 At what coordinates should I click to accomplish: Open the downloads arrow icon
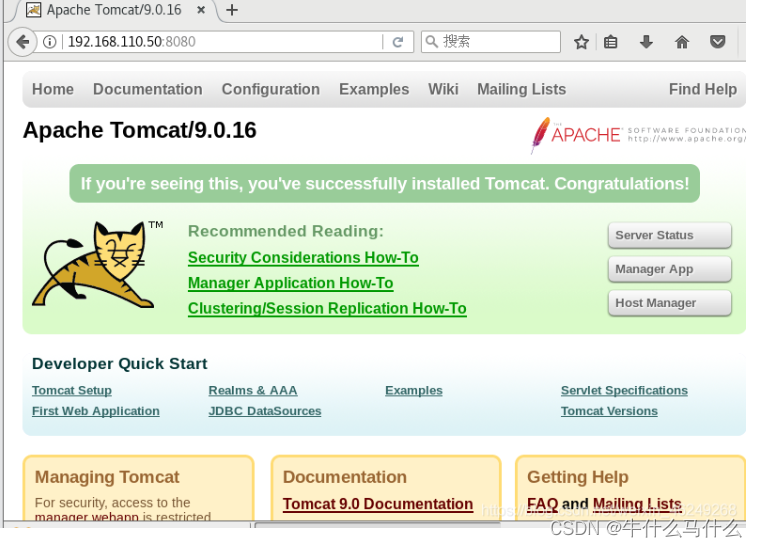646,42
